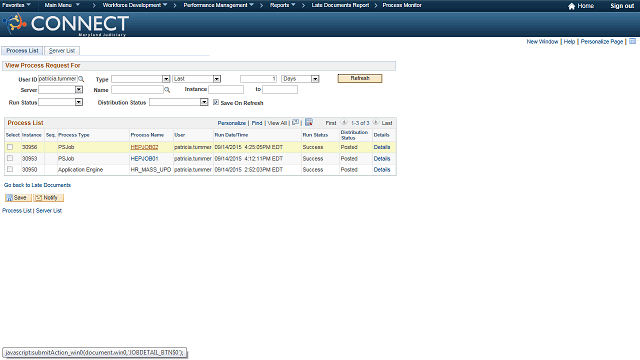Viewport: 640px width, 360px height.
Task: Click the Instance from input field
Action: (x=226, y=89)
